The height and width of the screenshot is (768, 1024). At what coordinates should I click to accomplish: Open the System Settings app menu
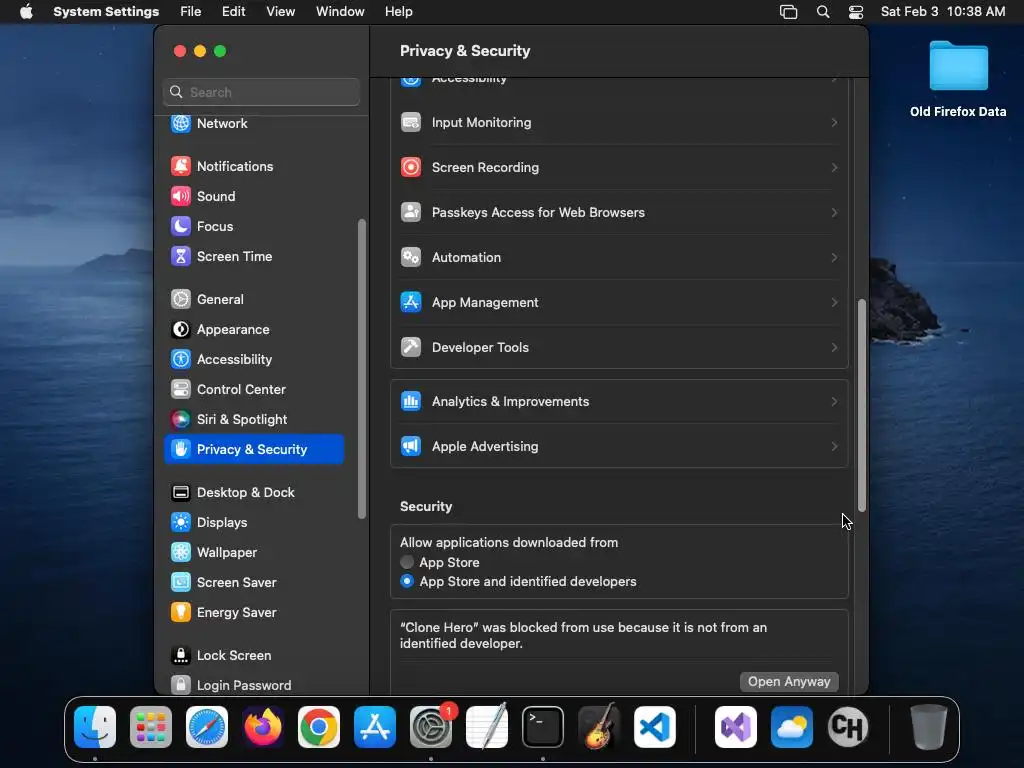click(x=106, y=12)
